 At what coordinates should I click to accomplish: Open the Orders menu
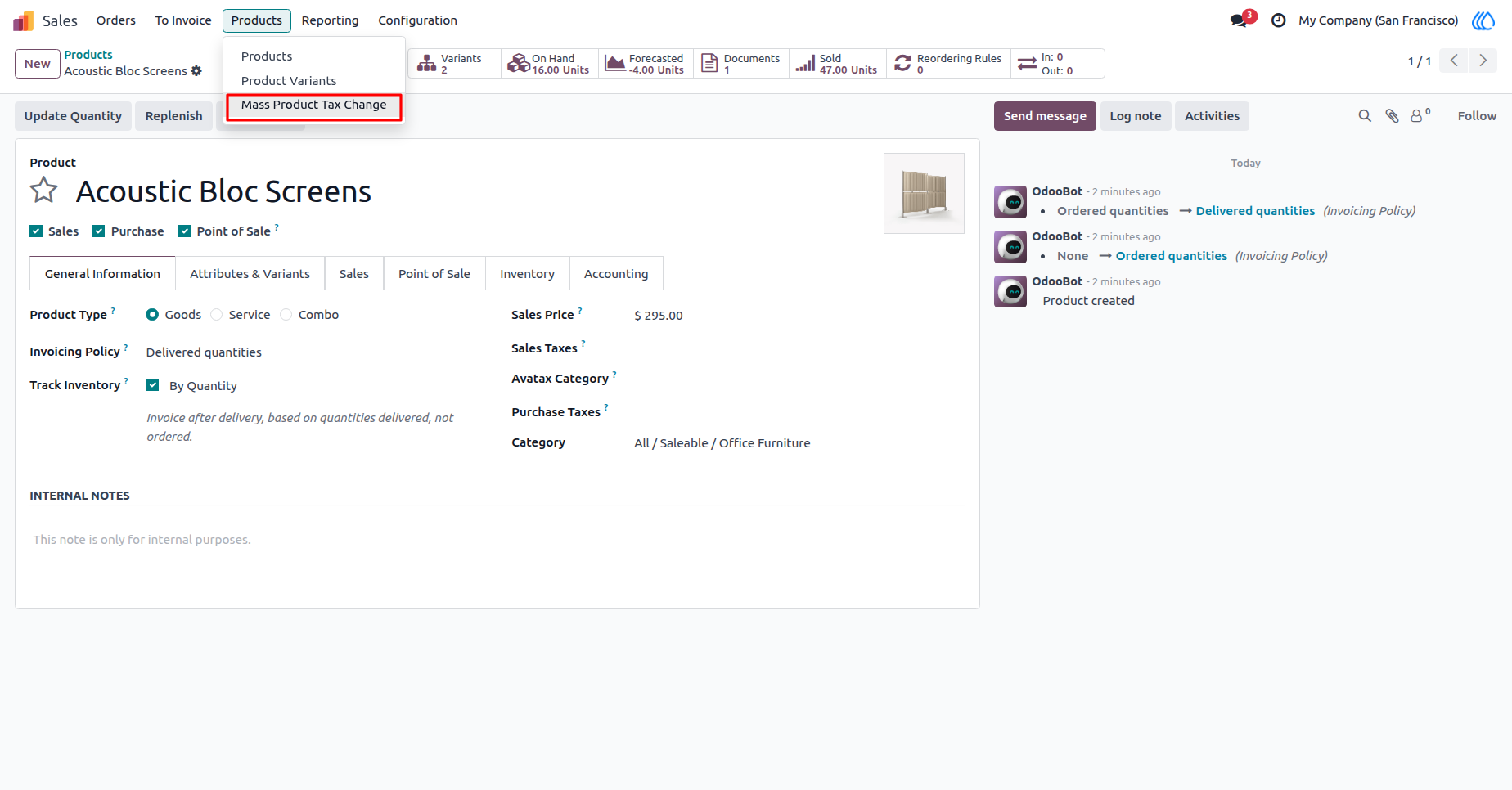point(116,20)
